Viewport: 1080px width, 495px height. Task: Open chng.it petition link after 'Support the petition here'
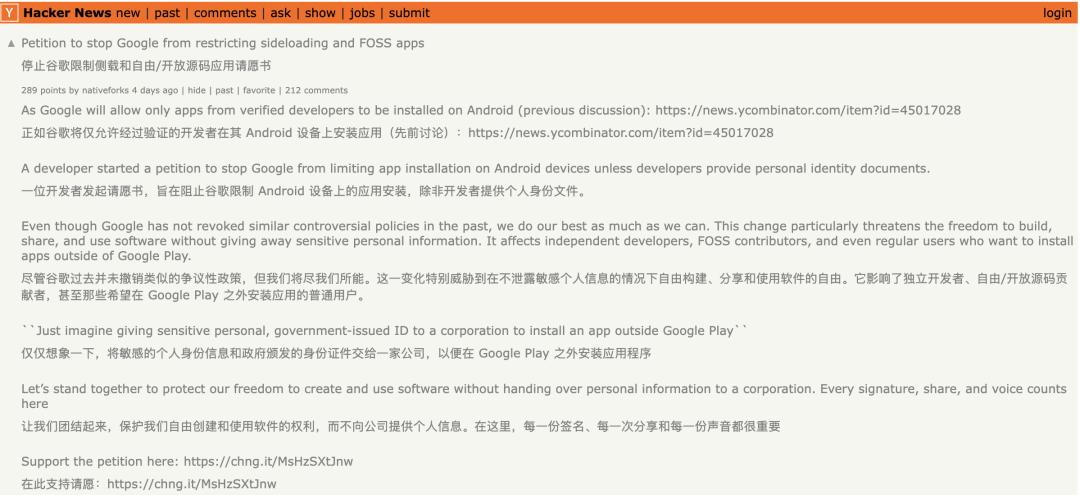(x=269, y=461)
